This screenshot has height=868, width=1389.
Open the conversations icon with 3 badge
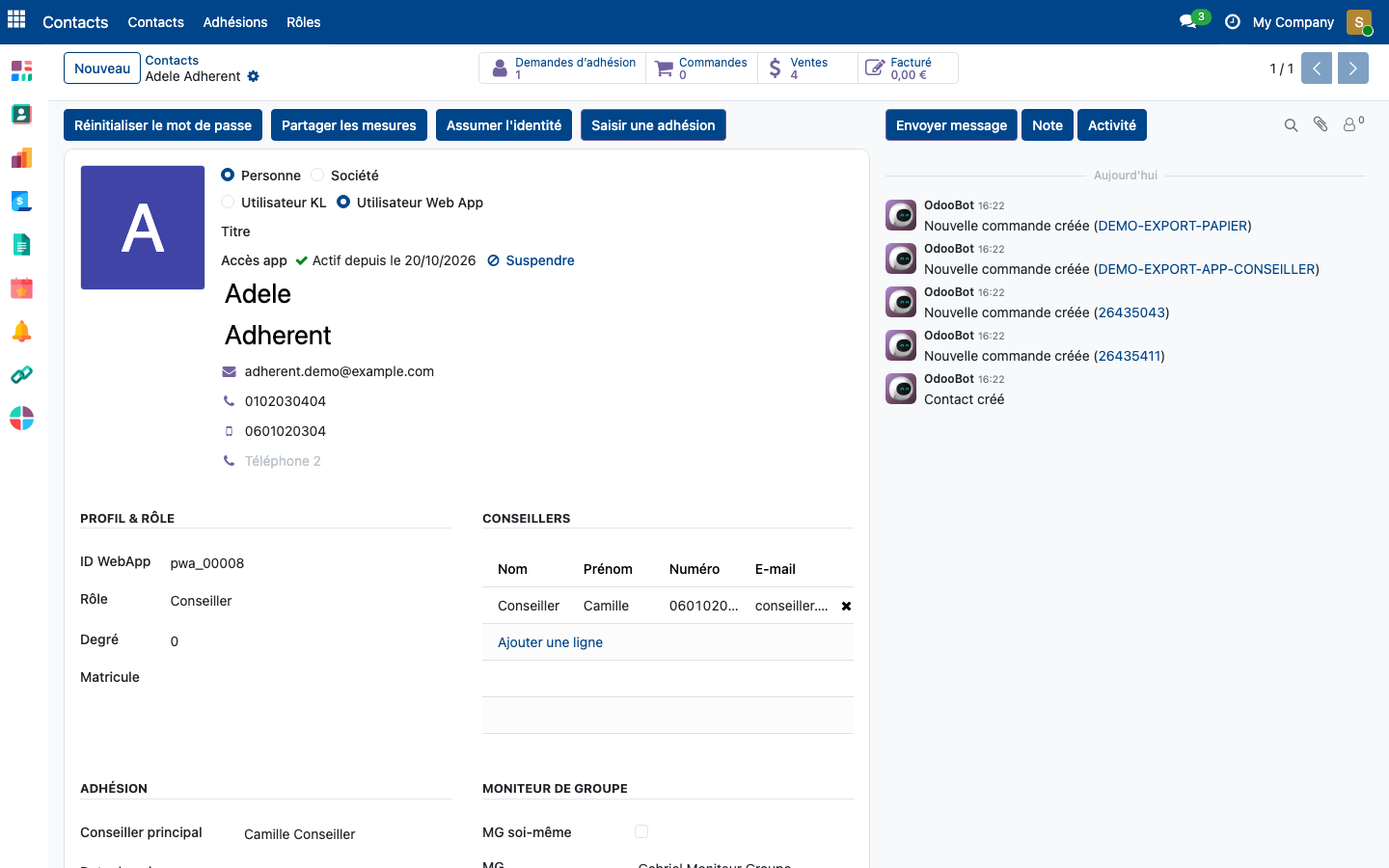[x=1193, y=20]
